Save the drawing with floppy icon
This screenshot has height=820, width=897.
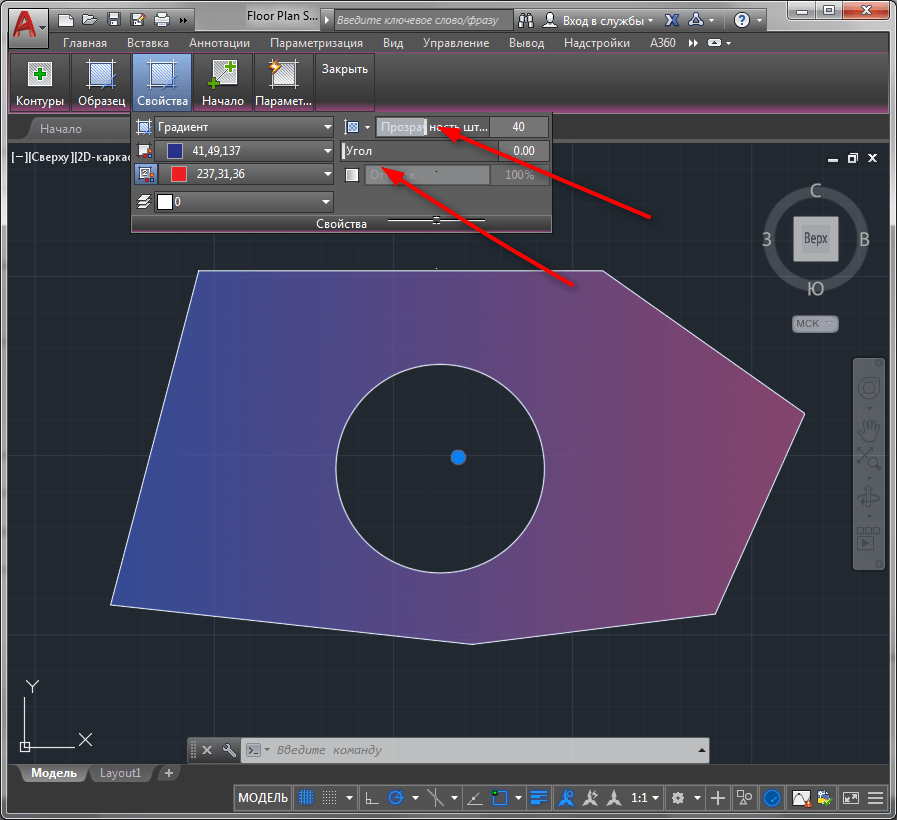tap(114, 20)
